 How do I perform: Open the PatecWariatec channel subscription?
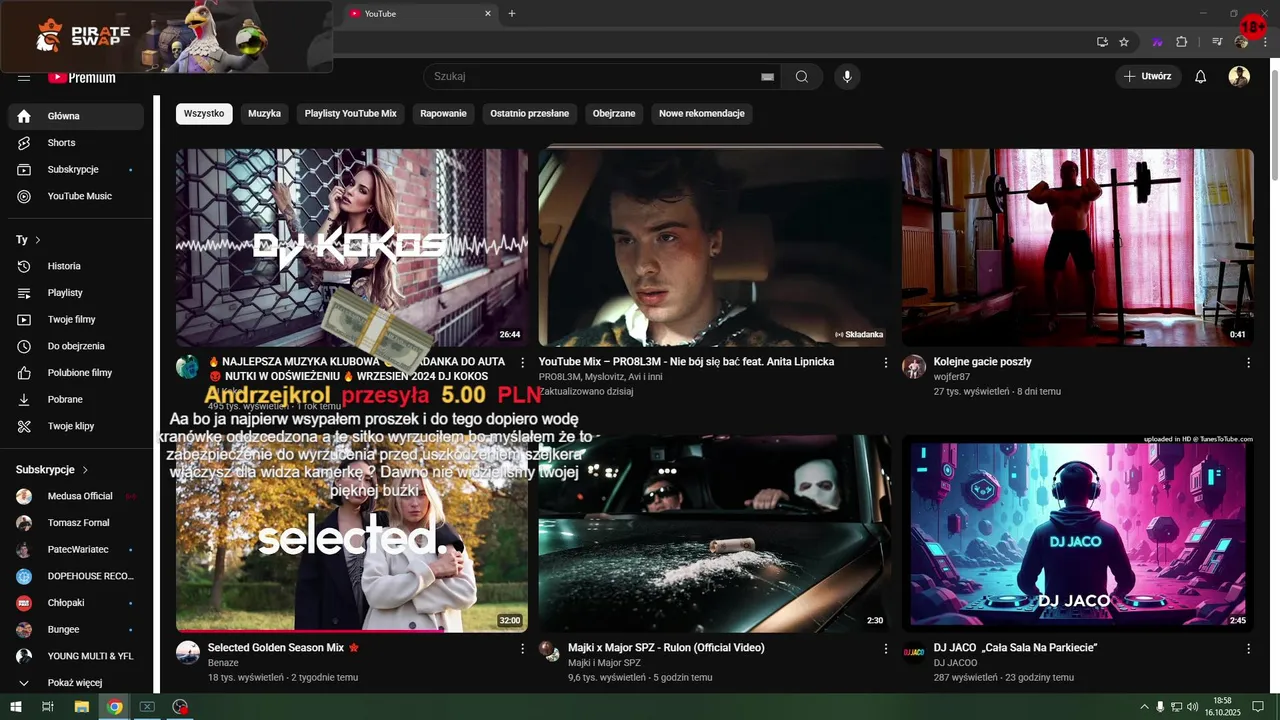[76, 549]
